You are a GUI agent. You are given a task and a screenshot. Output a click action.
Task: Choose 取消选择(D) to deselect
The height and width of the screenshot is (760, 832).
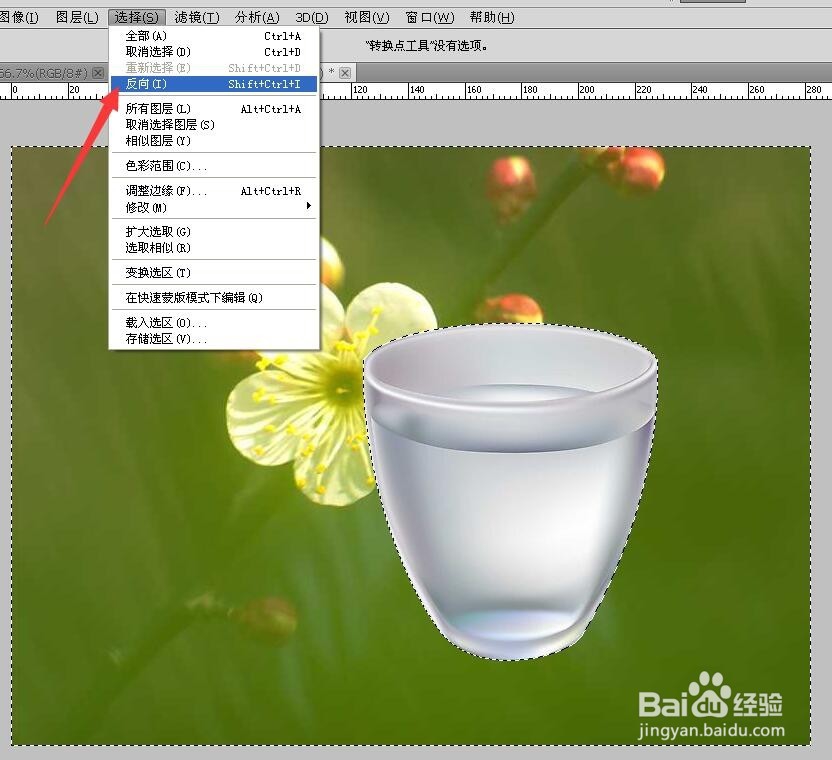point(214,52)
